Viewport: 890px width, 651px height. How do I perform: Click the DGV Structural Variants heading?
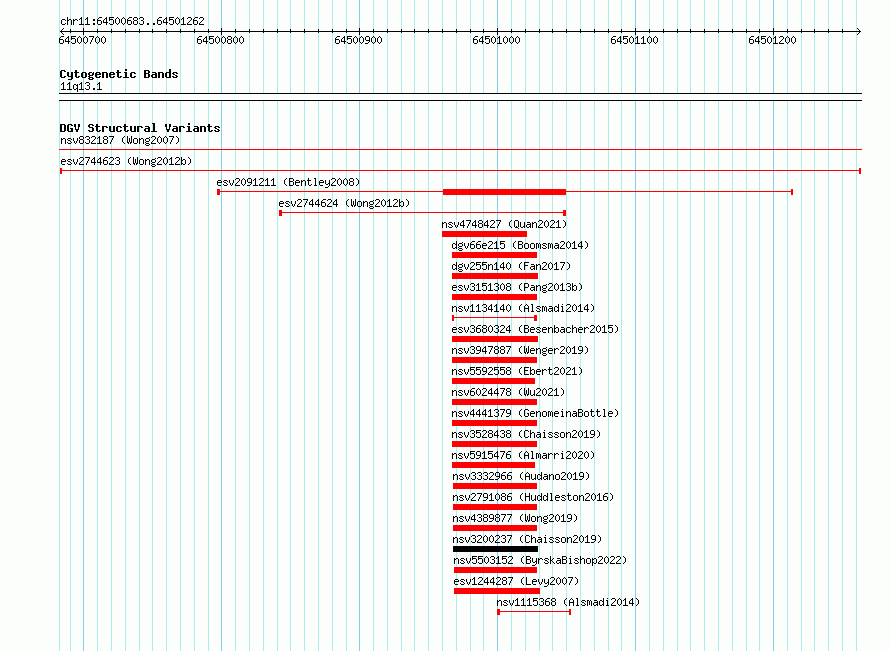click(140, 128)
